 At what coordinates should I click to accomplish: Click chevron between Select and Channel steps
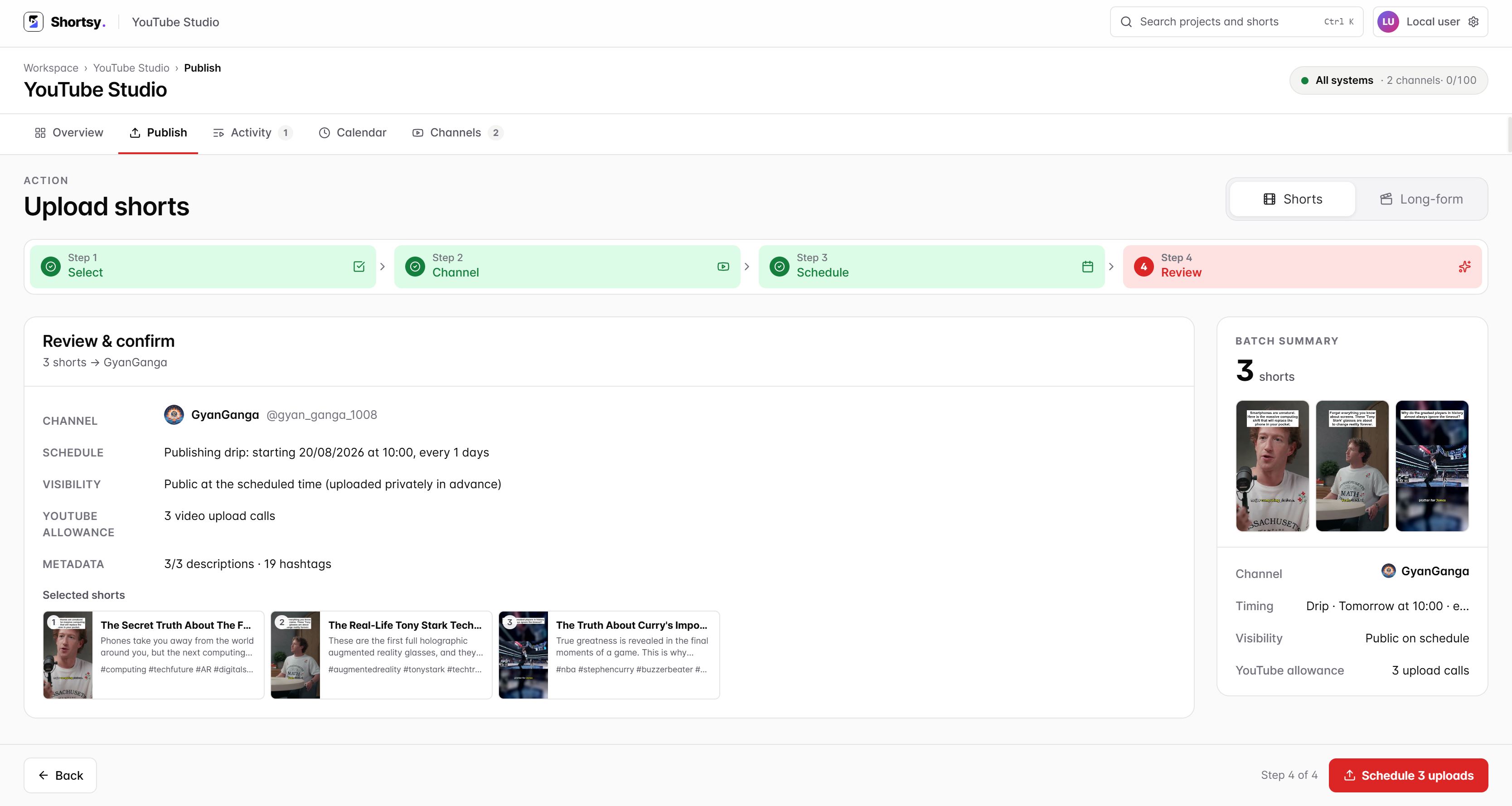(382, 267)
